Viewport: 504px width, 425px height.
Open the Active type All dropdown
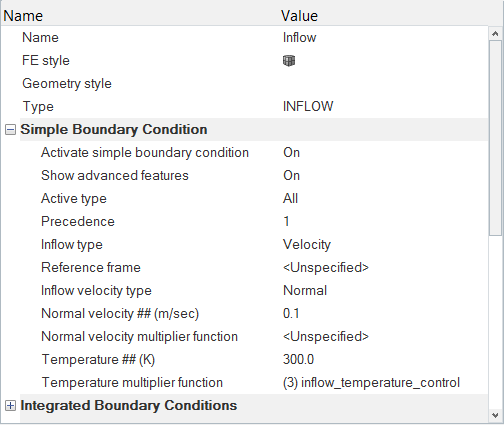coord(290,199)
